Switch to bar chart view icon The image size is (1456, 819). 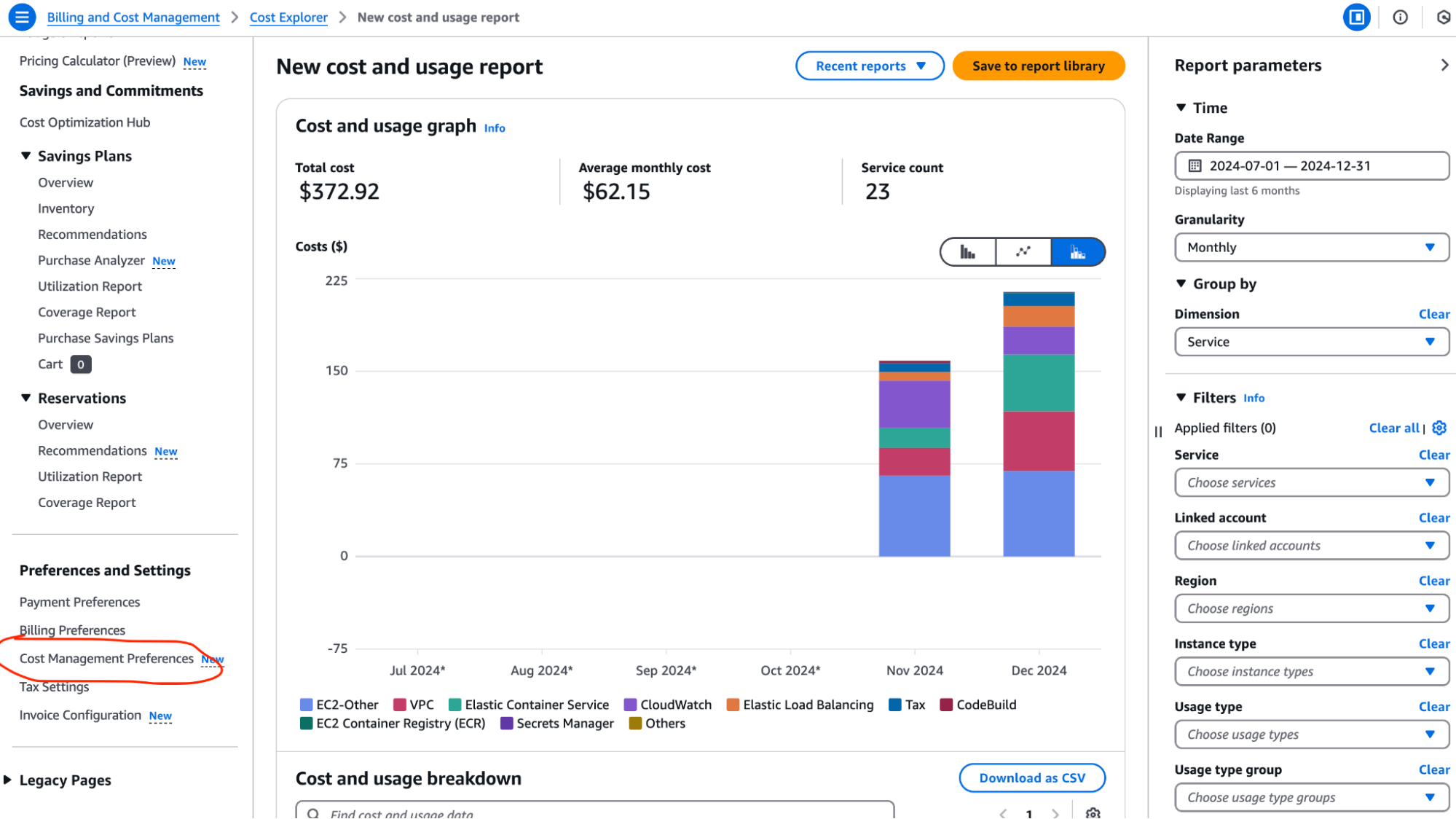pyautogui.click(x=967, y=252)
